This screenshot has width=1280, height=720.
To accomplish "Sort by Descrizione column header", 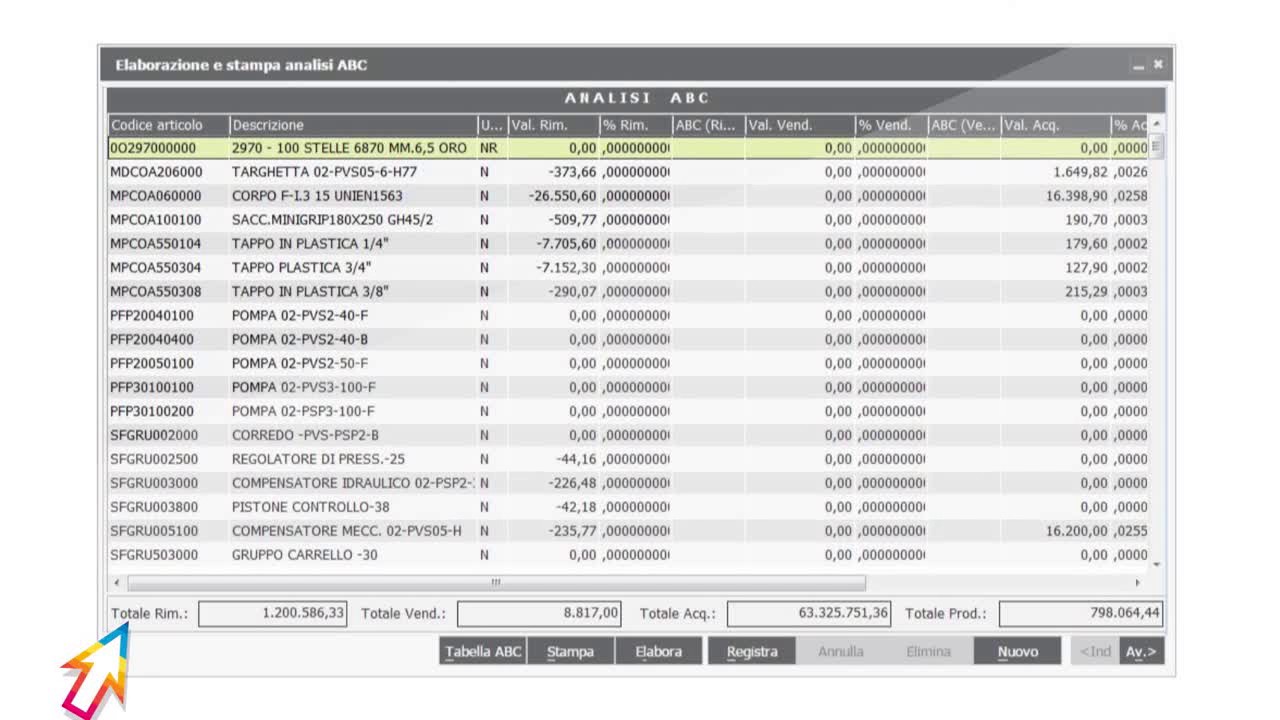I will [353, 125].
